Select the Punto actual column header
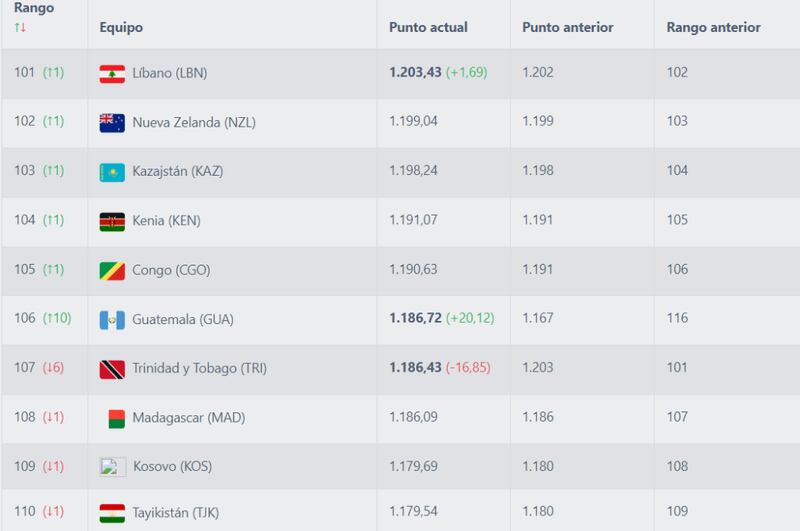800x531 pixels. pos(428,28)
